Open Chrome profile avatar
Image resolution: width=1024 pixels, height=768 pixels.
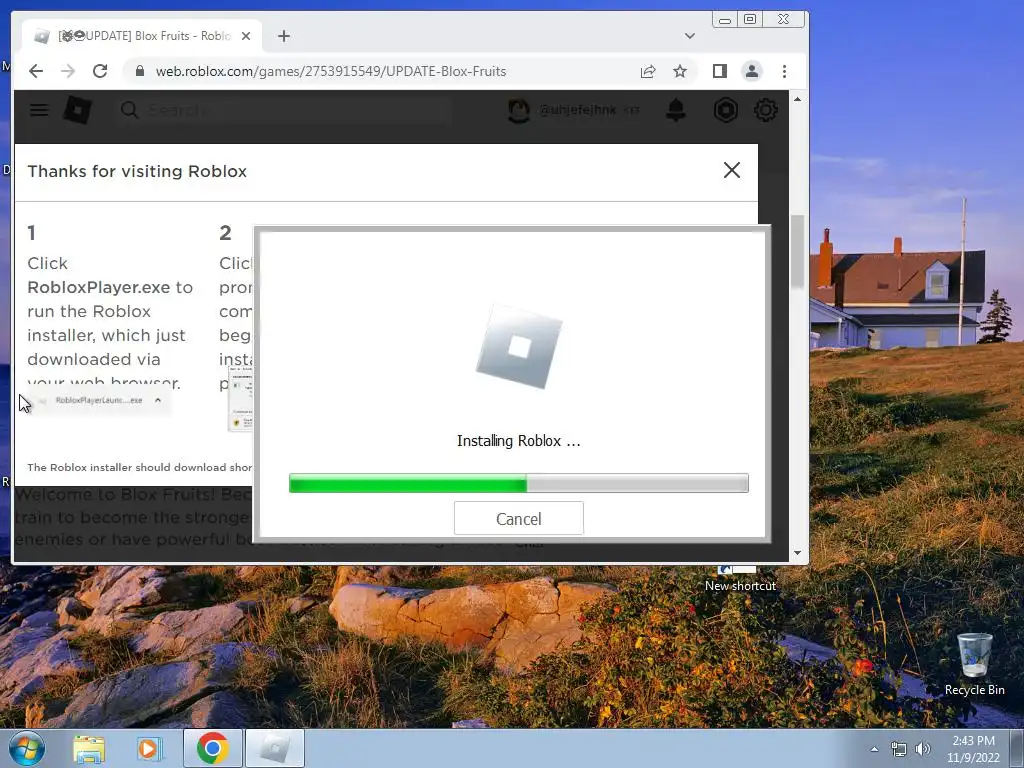pyautogui.click(x=752, y=71)
